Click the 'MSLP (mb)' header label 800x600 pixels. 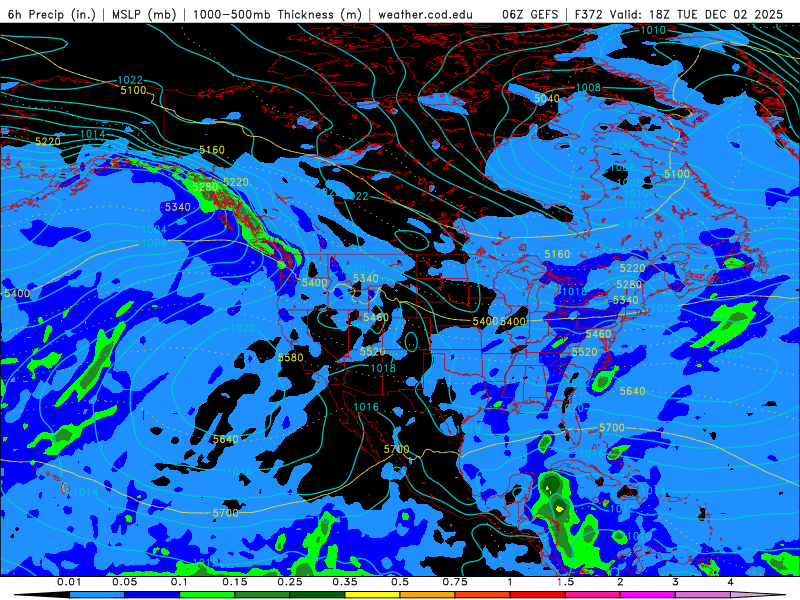click(x=144, y=14)
